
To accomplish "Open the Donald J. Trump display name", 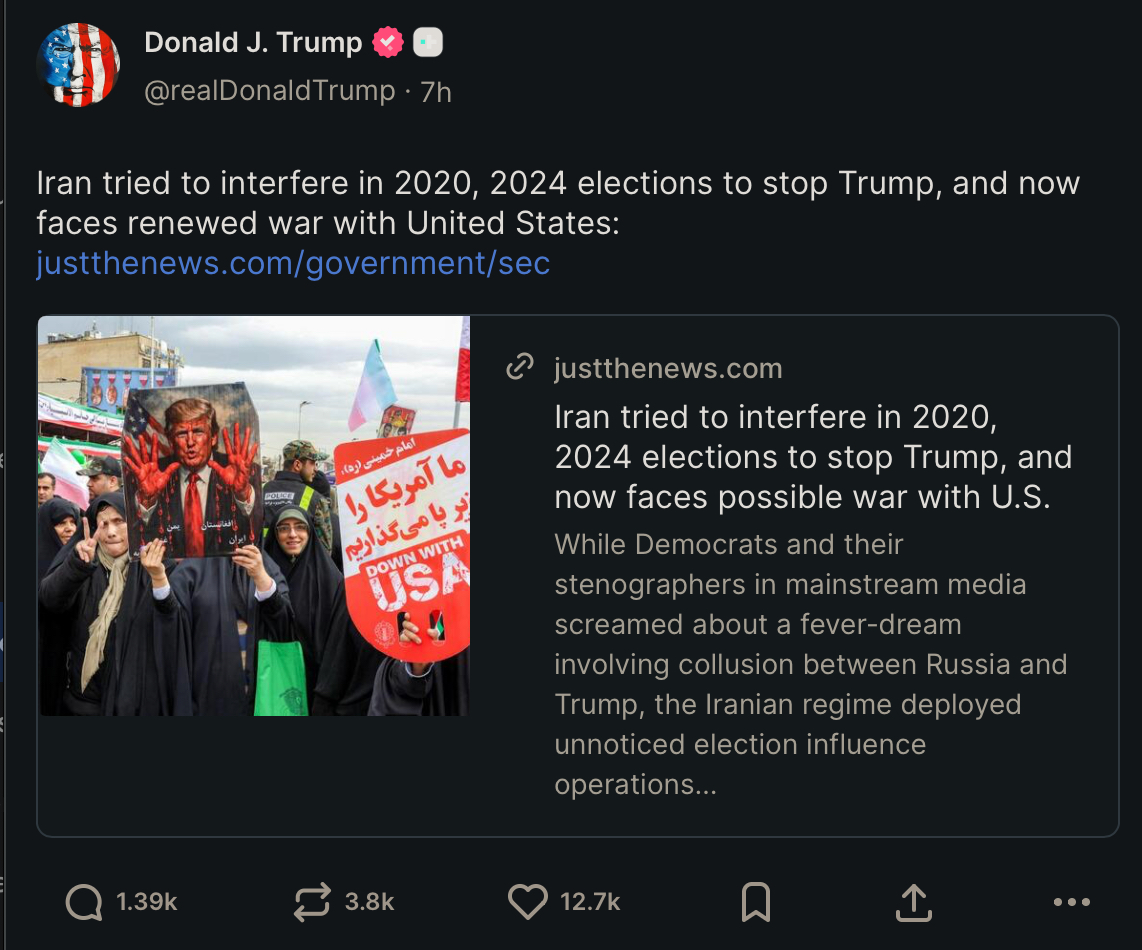I will (x=253, y=42).
